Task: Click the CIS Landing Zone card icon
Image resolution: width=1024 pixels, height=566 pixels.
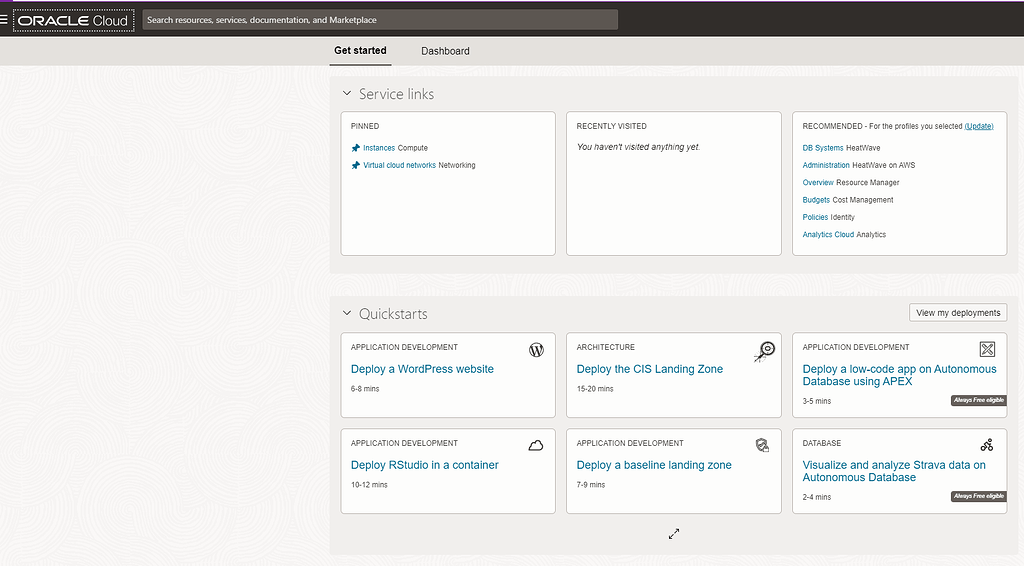Action: 764,351
